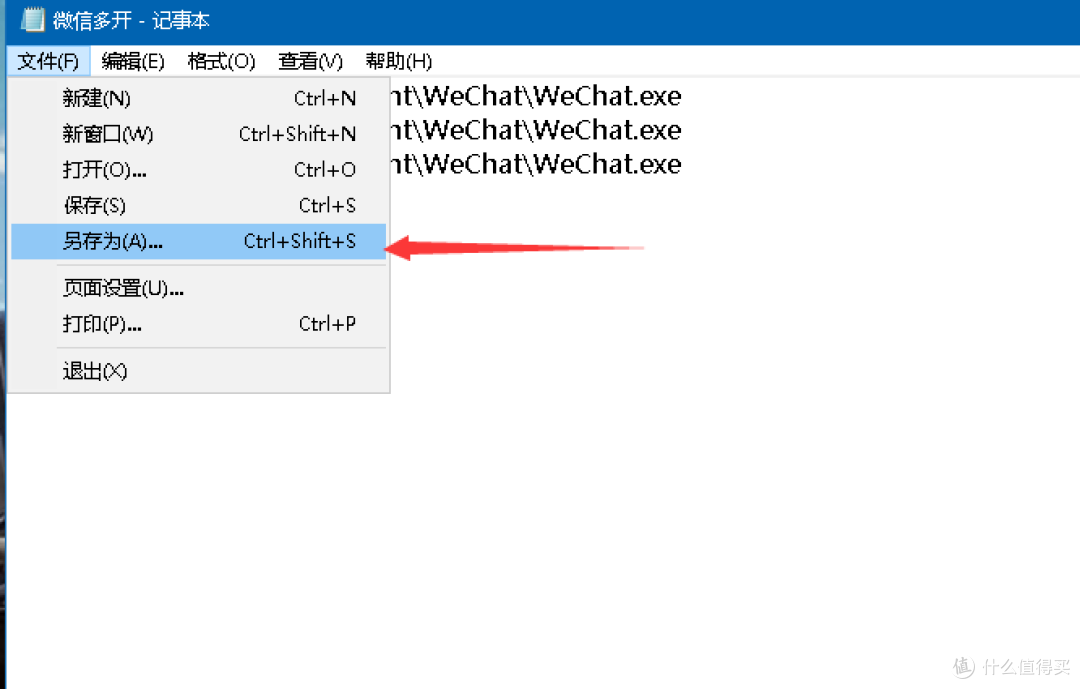
Task: Open the 帮助(H) menu
Action: click(x=399, y=61)
